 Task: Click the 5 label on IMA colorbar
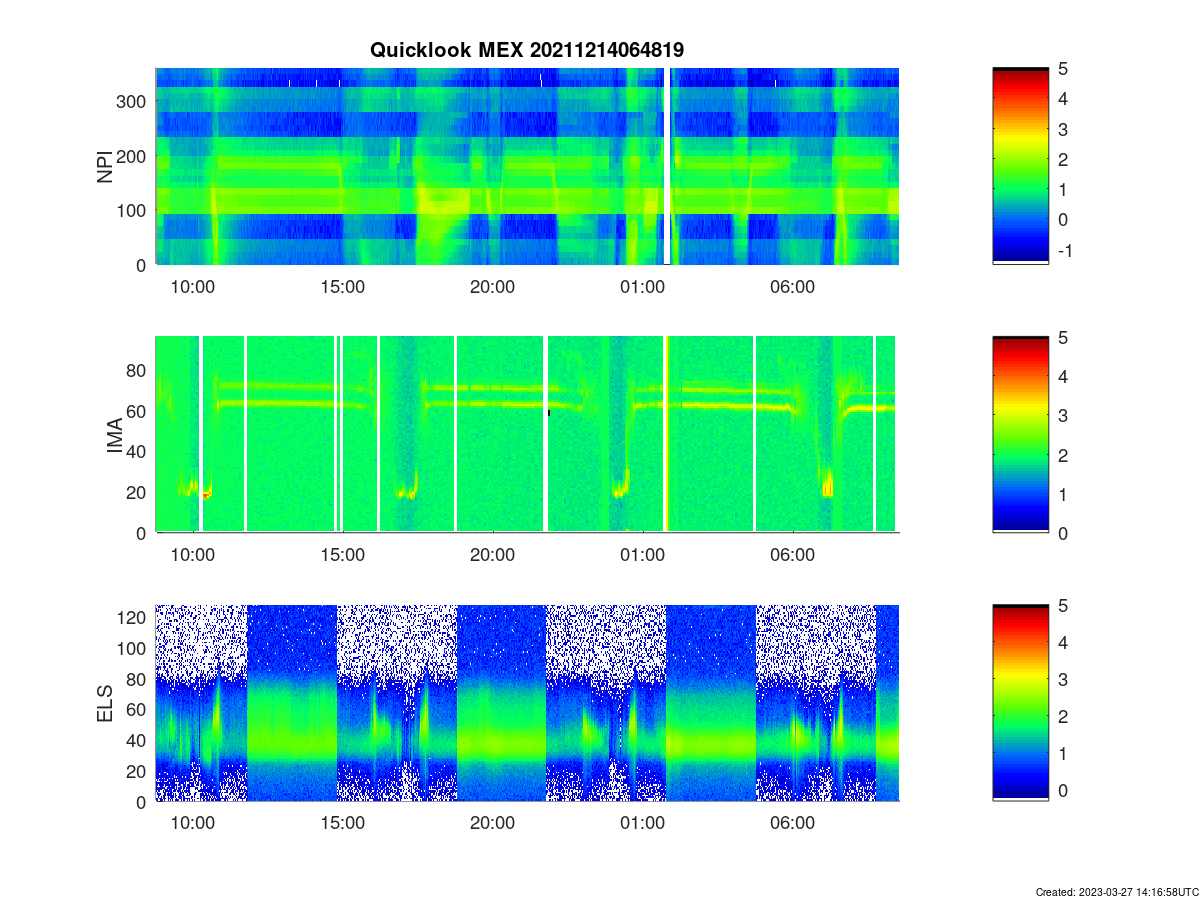click(1063, 338)
